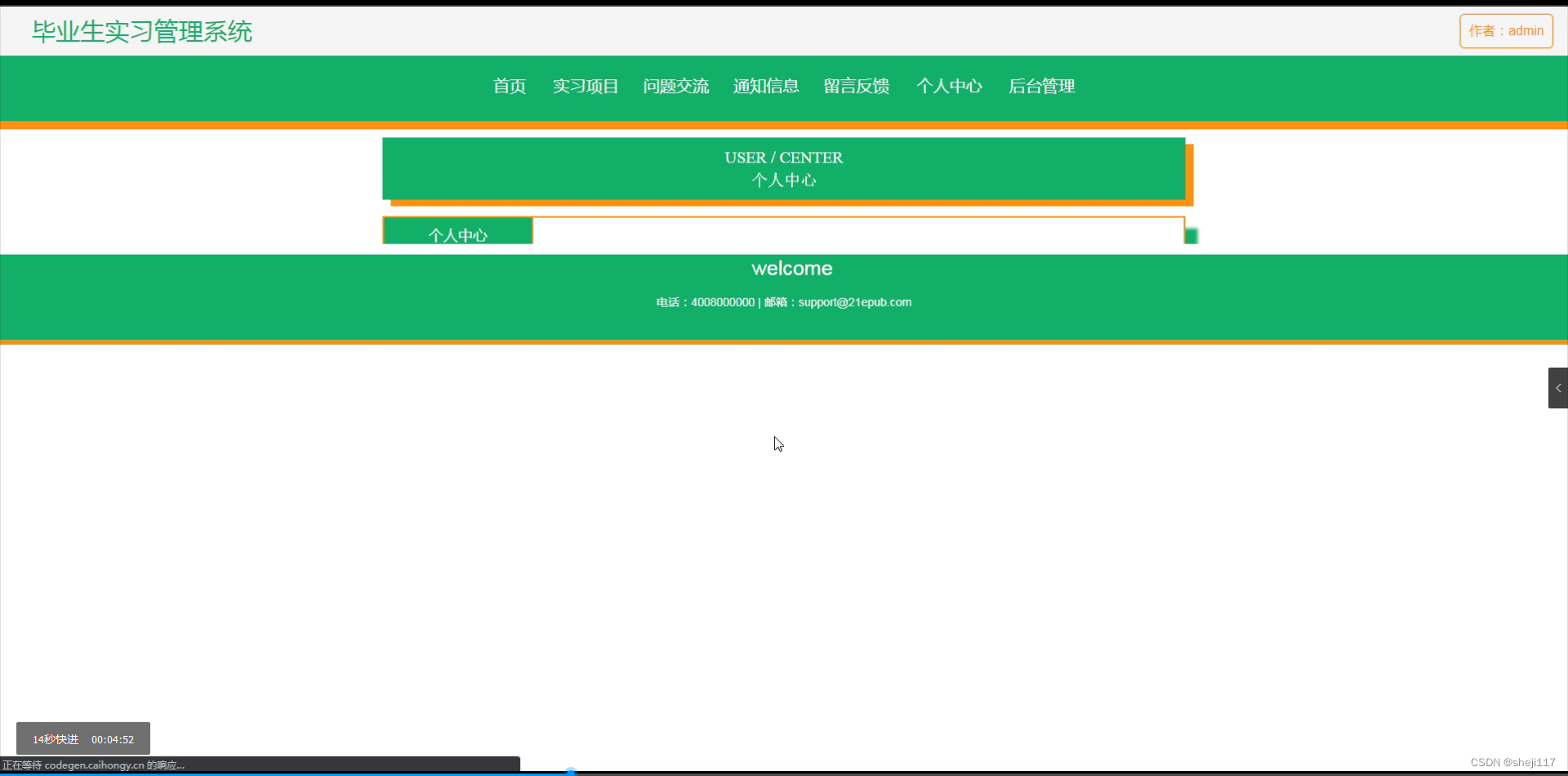The width and height of the screenshot is (1568, 776).
Task: Open the 问题交流 page
Action: coord(676,86)
